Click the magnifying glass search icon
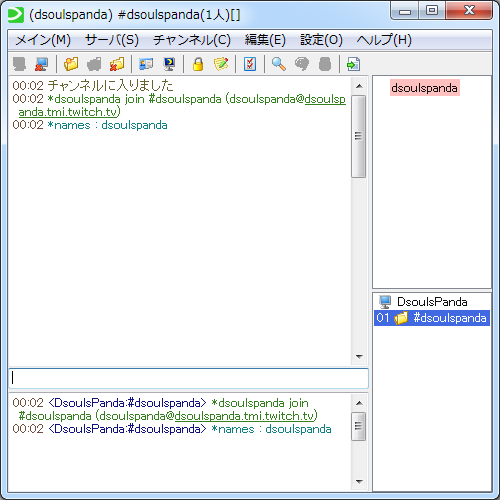 pos(279,64)
